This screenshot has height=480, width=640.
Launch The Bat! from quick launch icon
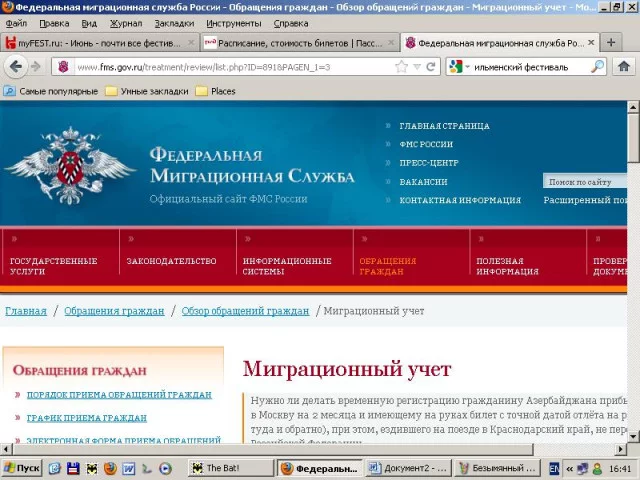click(x=92, y=468)
